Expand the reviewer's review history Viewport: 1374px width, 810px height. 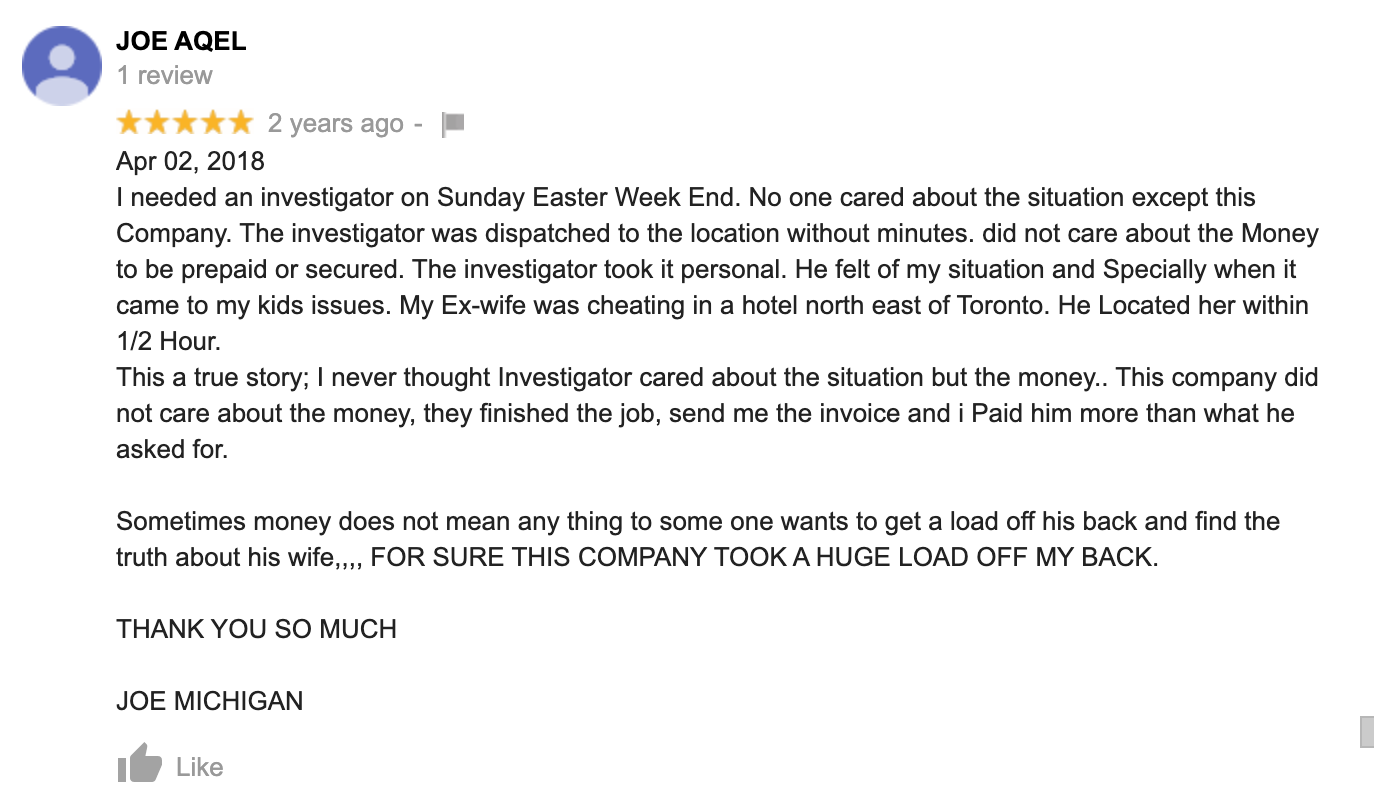(x=164, y=74)
